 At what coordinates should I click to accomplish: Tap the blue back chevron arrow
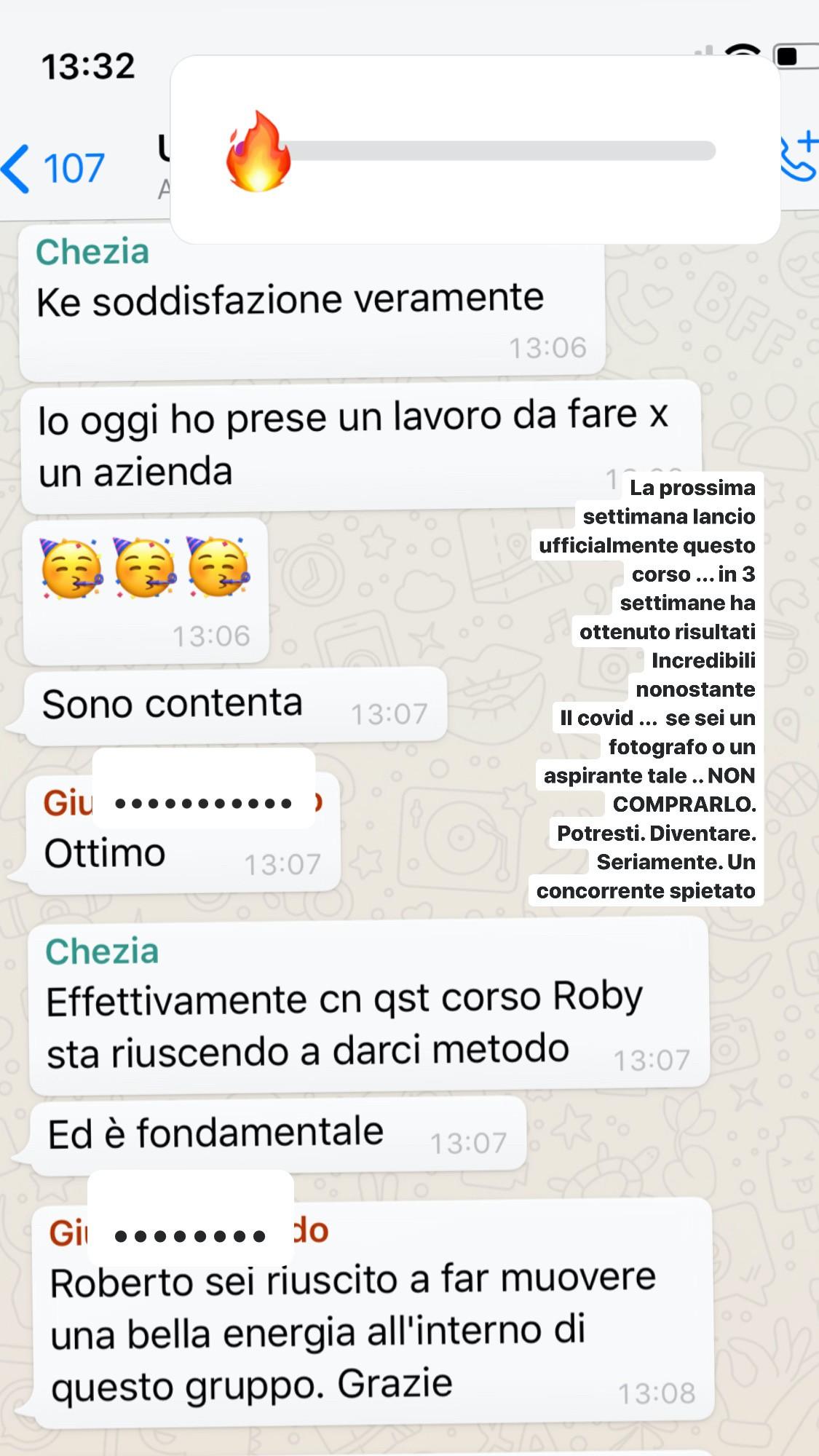[16, 168]
